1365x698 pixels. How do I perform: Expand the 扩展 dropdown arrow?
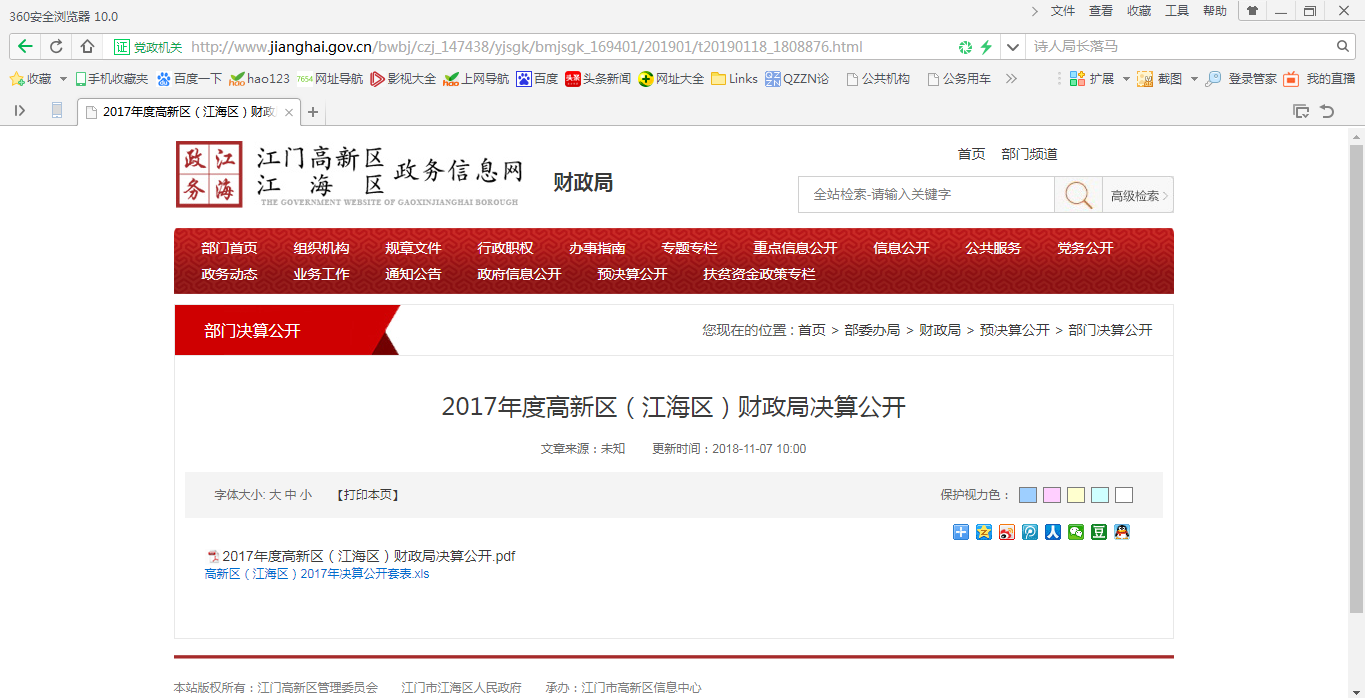point(1125,78)
